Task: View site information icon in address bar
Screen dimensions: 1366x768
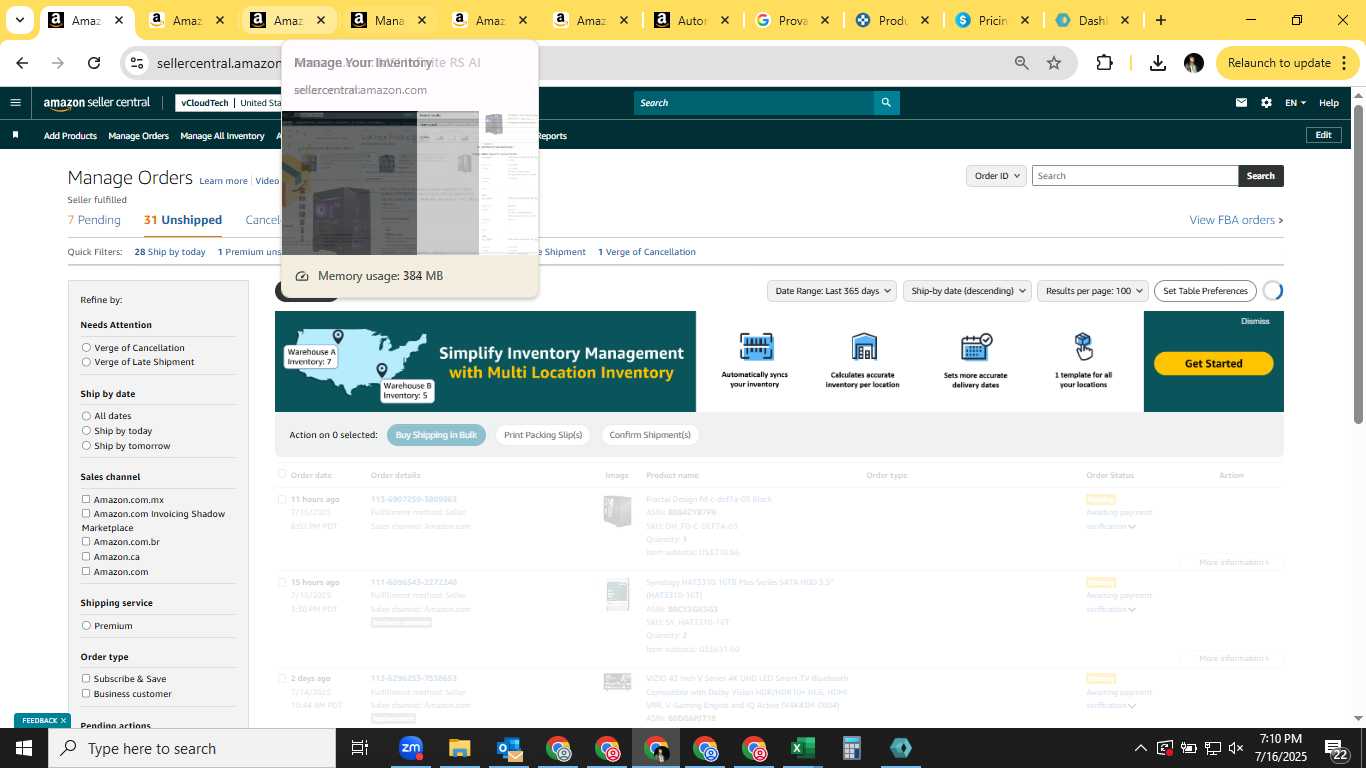Action: coord(137,63)
